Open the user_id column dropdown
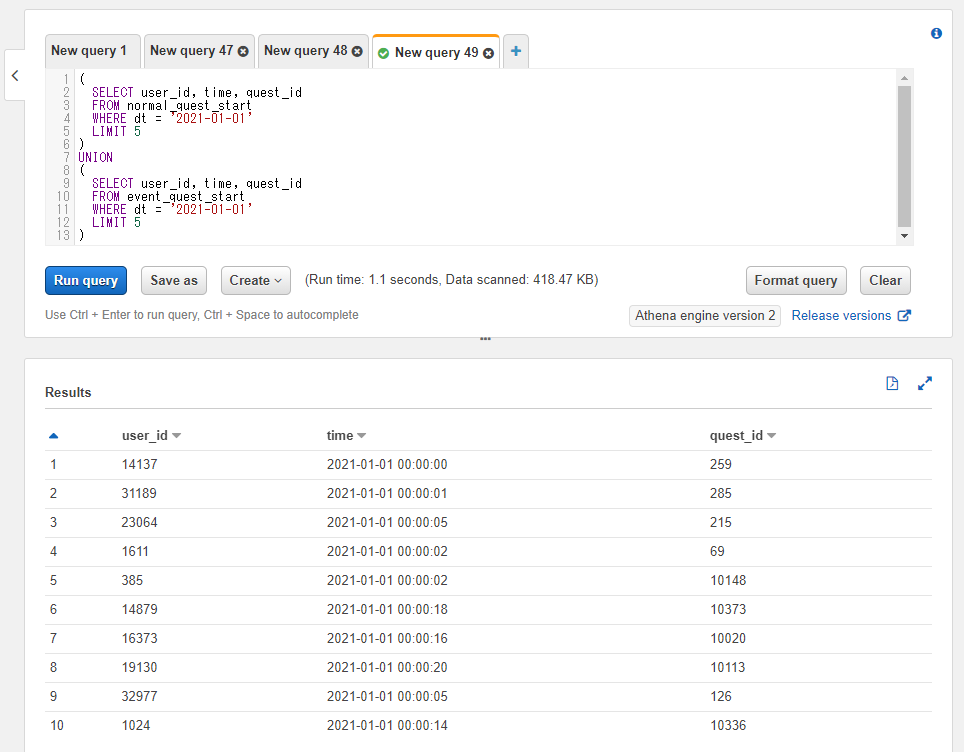This screenshot has width=964, height=752. tap(176, 436)
